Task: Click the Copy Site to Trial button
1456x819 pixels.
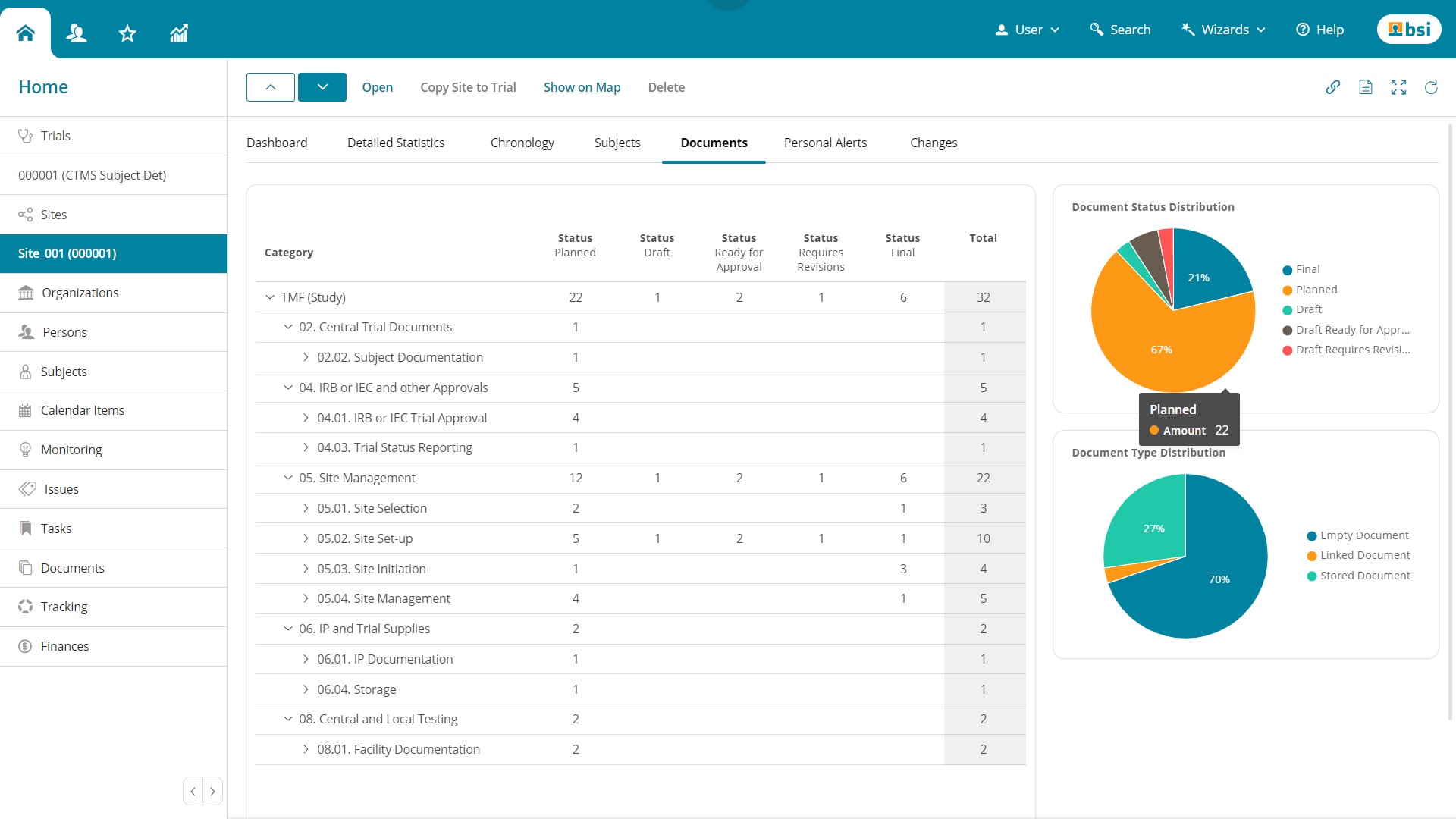Action: [x=468, y=87]
